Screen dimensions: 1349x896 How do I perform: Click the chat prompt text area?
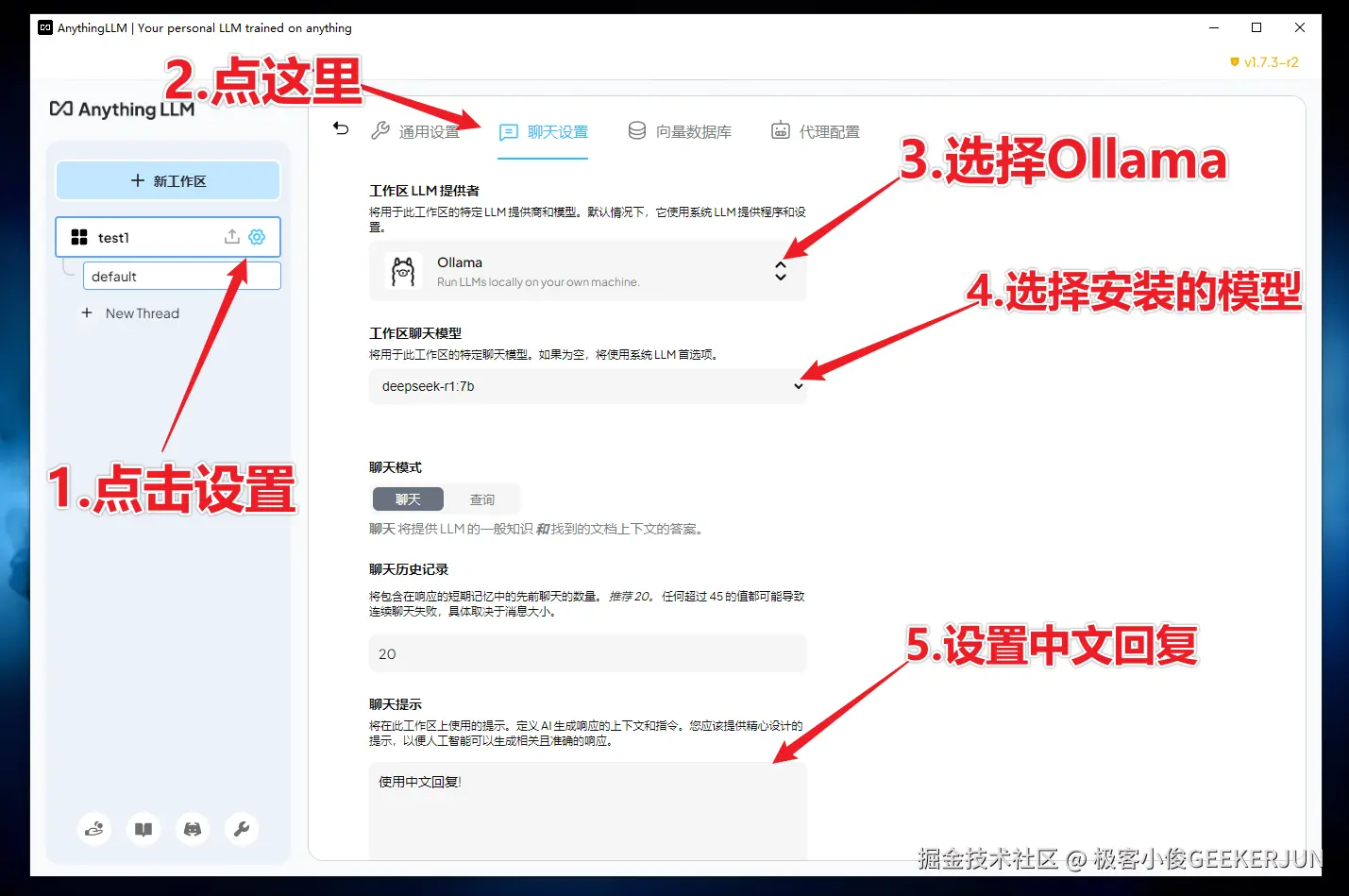point(588,811)
